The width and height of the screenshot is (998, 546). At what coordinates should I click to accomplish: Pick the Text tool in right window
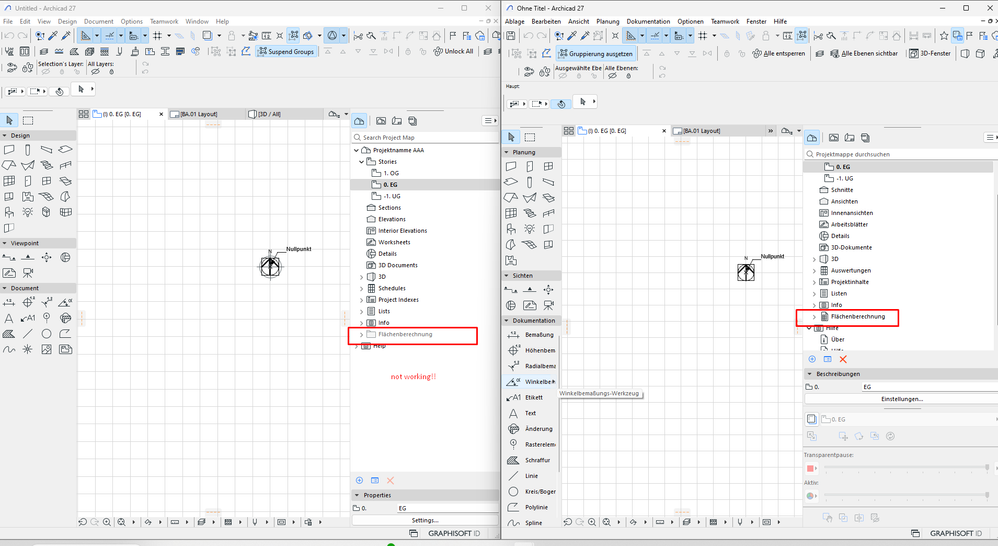(x=531, y=413)
